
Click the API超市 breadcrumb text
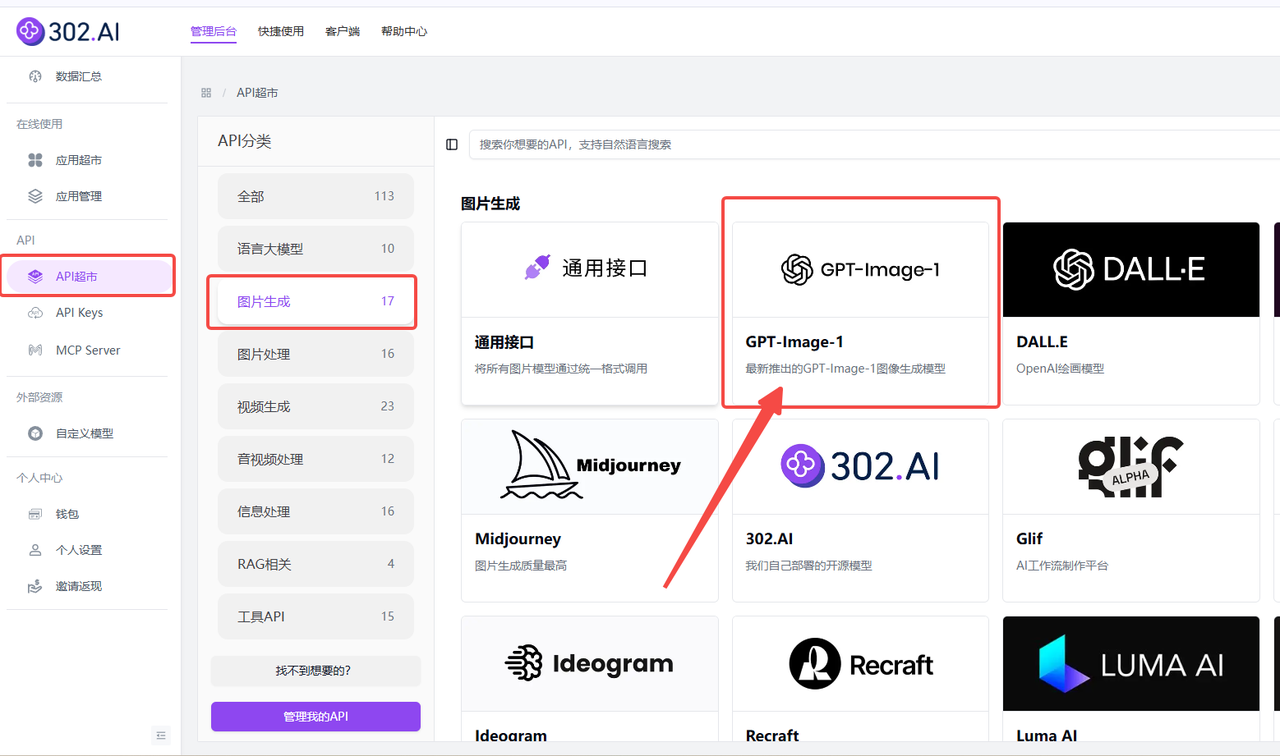coord(257,92)
